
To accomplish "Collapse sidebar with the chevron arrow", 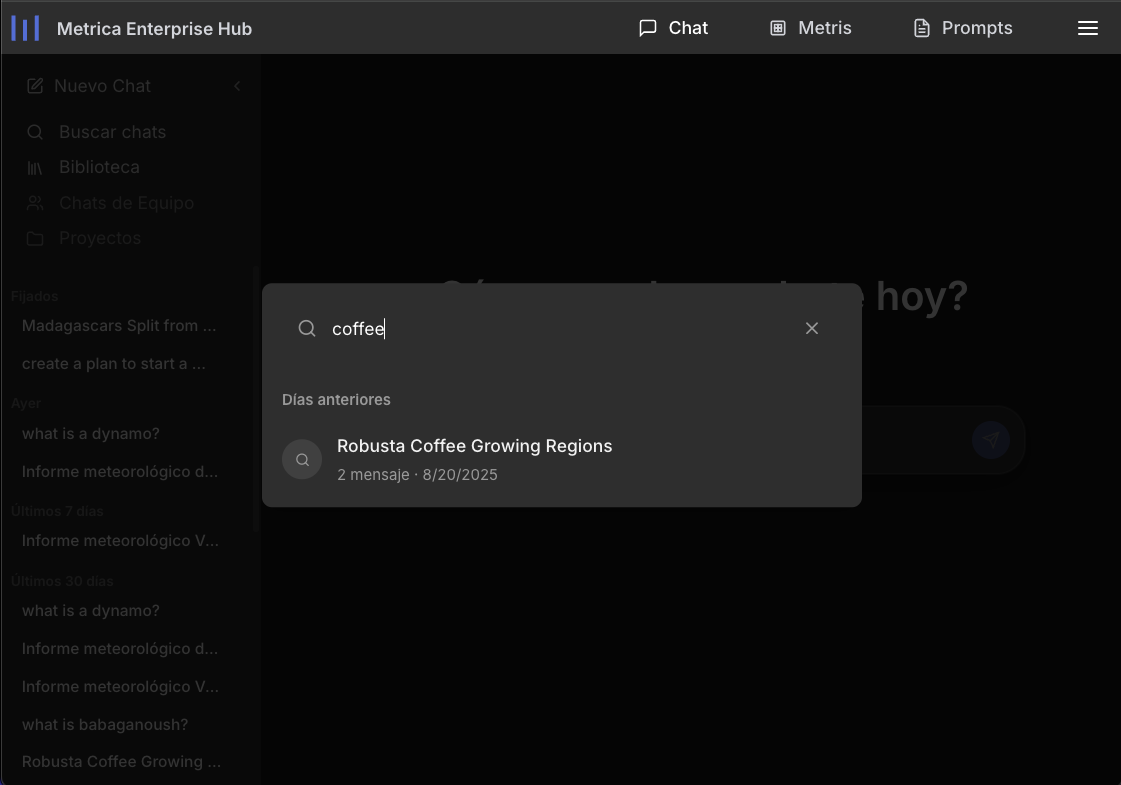I will (x=237, y=86).
